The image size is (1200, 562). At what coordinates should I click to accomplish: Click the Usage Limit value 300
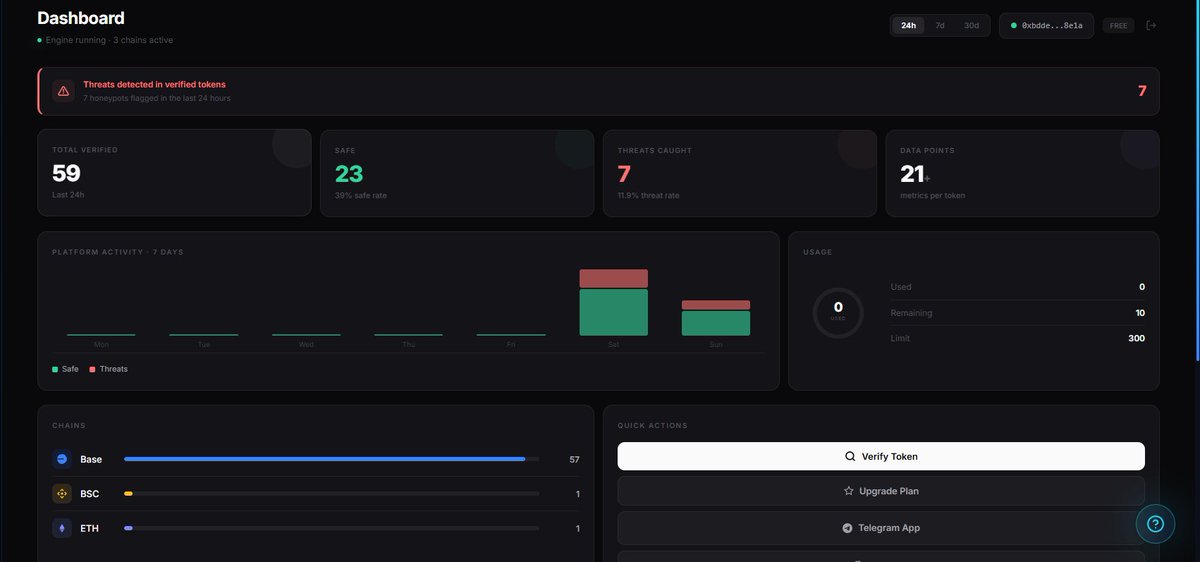tap(1137, 338)
